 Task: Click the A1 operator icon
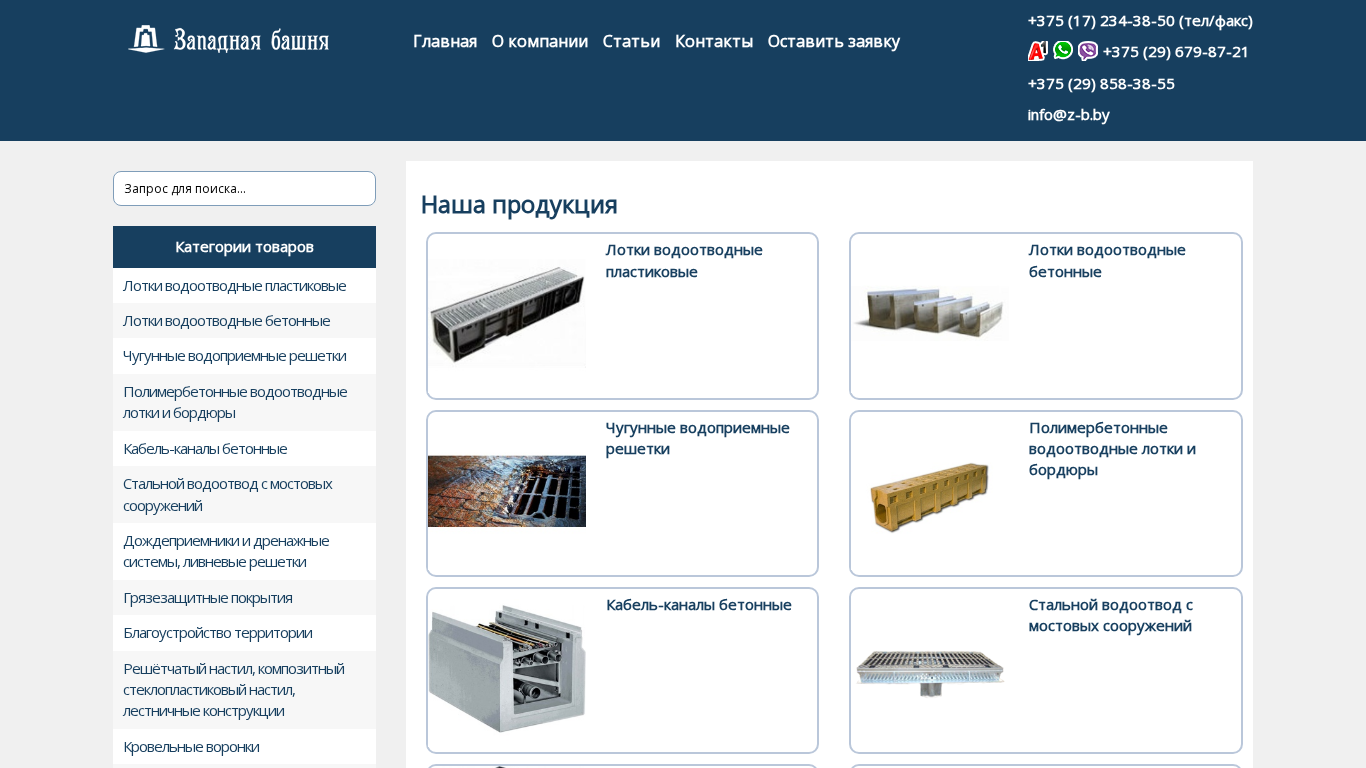[1037, 51]
